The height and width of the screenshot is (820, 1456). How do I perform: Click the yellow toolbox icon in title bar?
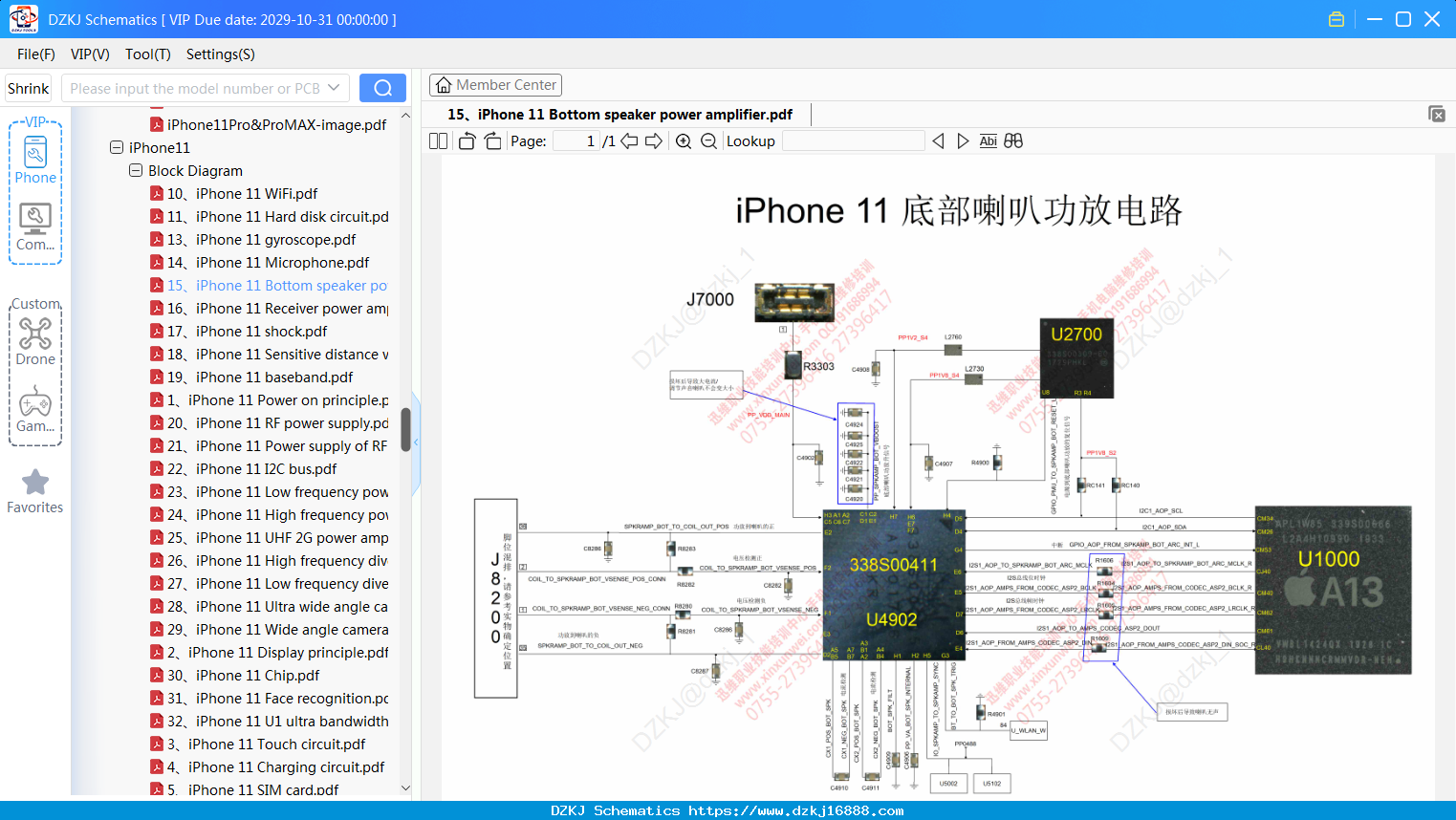(x=1336, y=19)
